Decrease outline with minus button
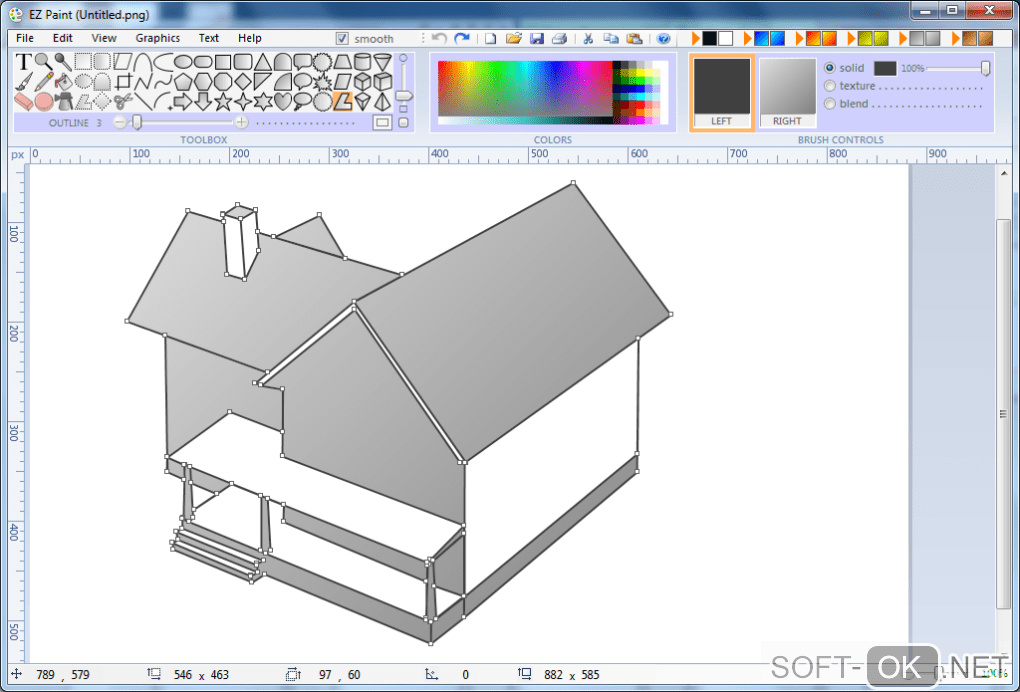Screen dimensions: 1020x692 click(119, 122)
